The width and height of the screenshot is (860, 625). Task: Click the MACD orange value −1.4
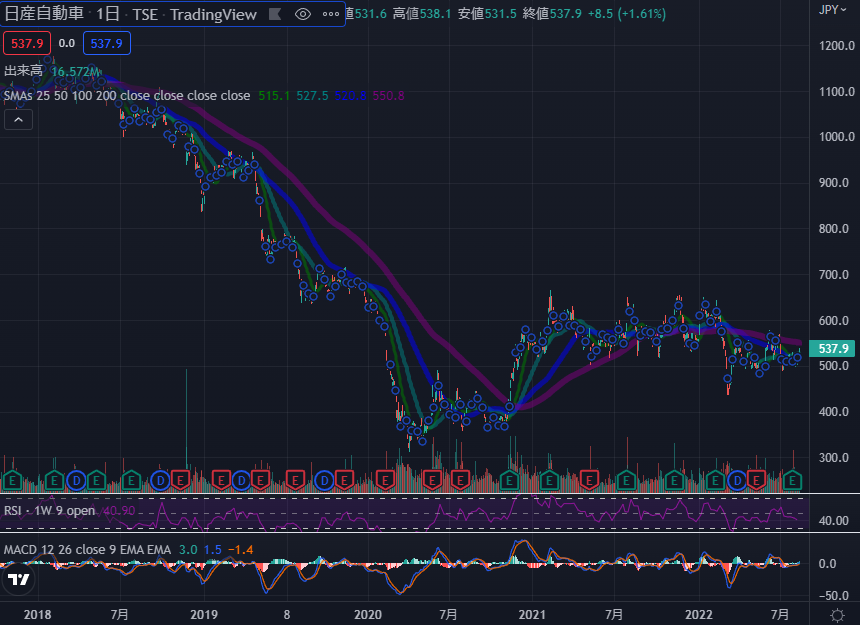coord(241,549)
